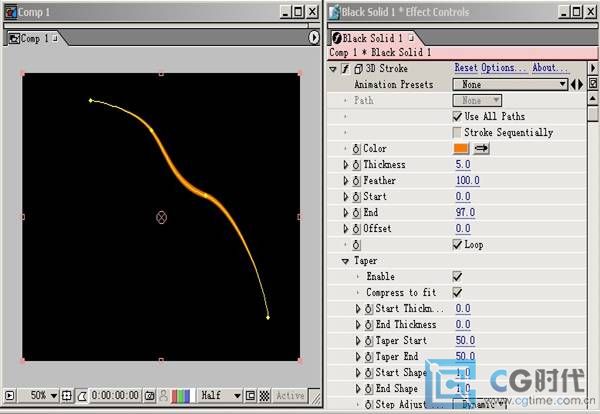
Task: Take snapshot with the camera icon
Action: coord(150,396)
